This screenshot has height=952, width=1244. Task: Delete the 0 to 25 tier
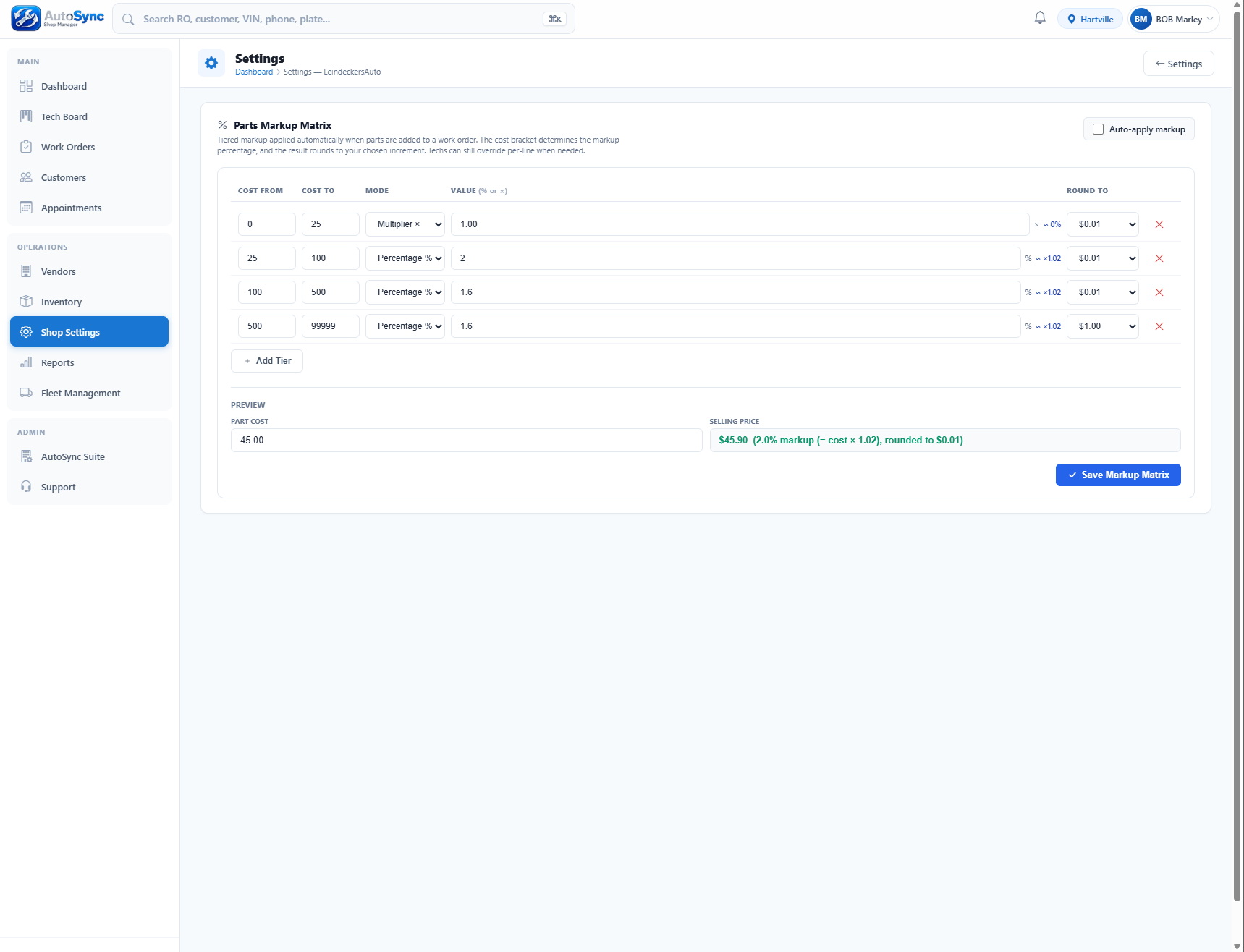[x=1159, y=224]
